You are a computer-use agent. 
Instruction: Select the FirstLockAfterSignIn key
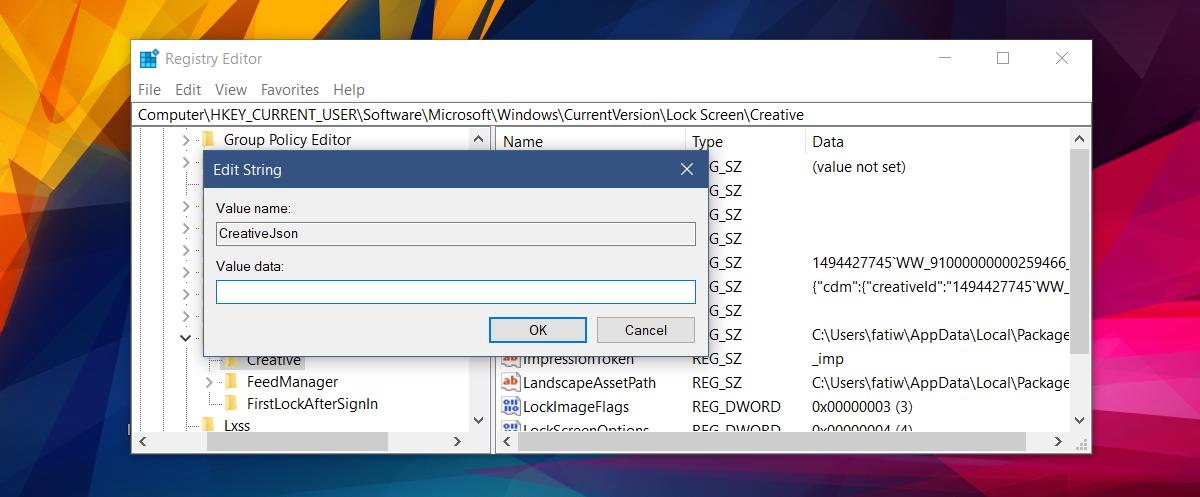[x=312, y=404]
